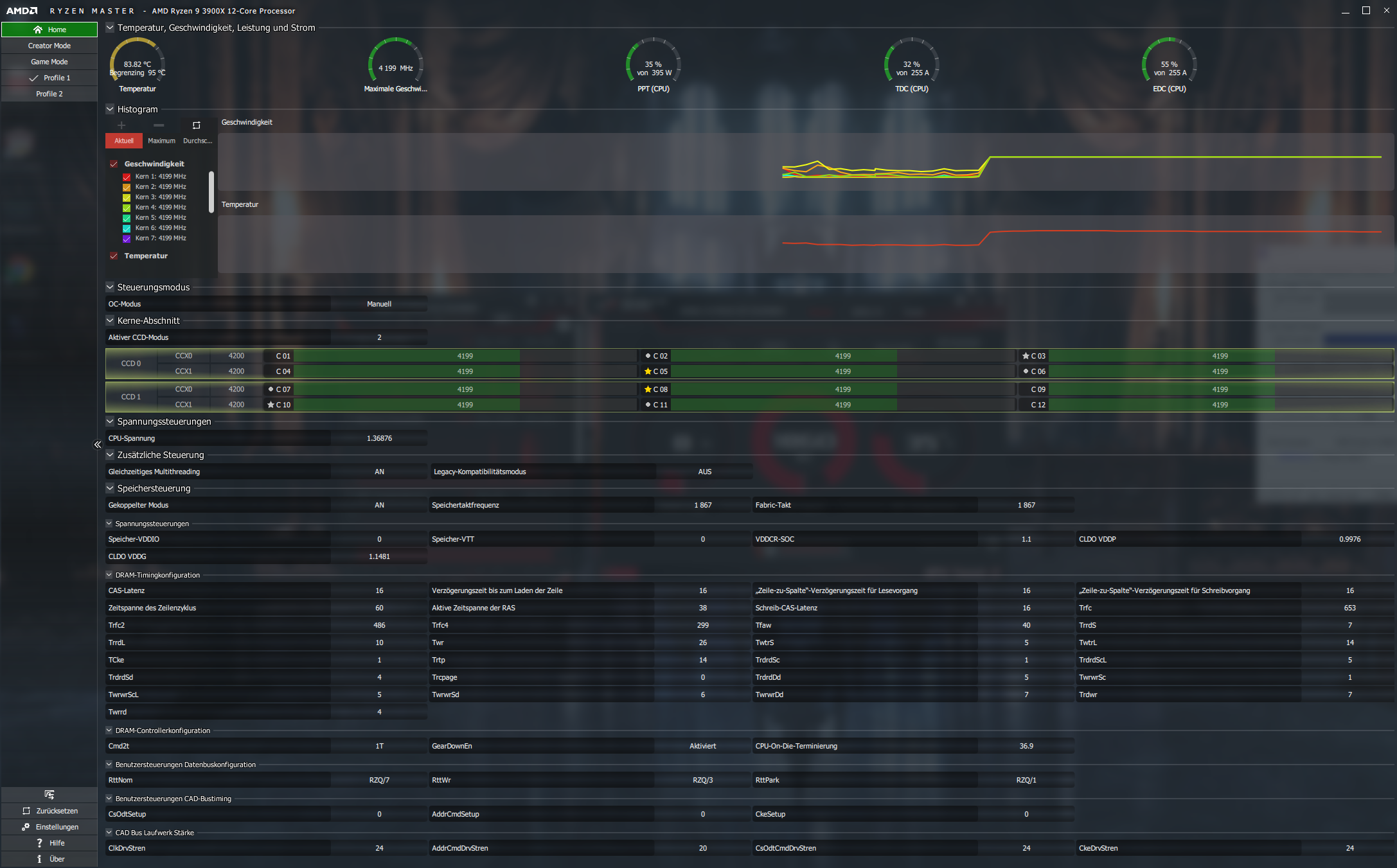Collapse DRAM-Timingkonfiguration section

point(109,575)
